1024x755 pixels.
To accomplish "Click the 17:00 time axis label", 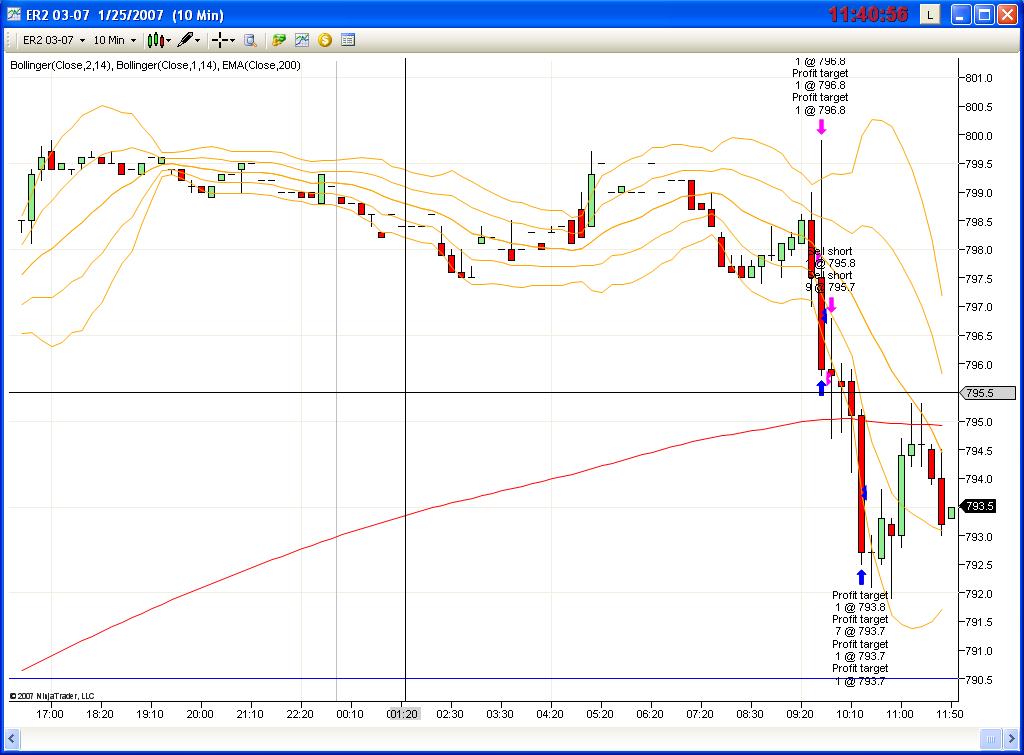I will pos(50,715).
